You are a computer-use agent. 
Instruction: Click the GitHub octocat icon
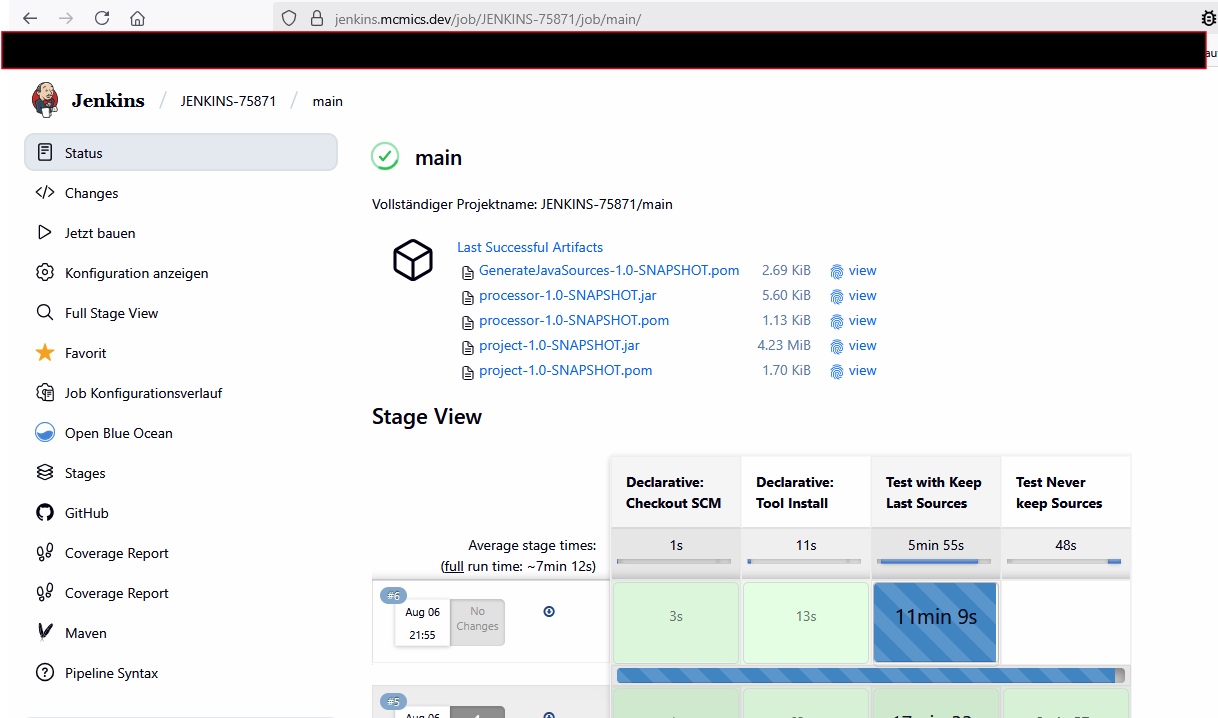(44, 513)
